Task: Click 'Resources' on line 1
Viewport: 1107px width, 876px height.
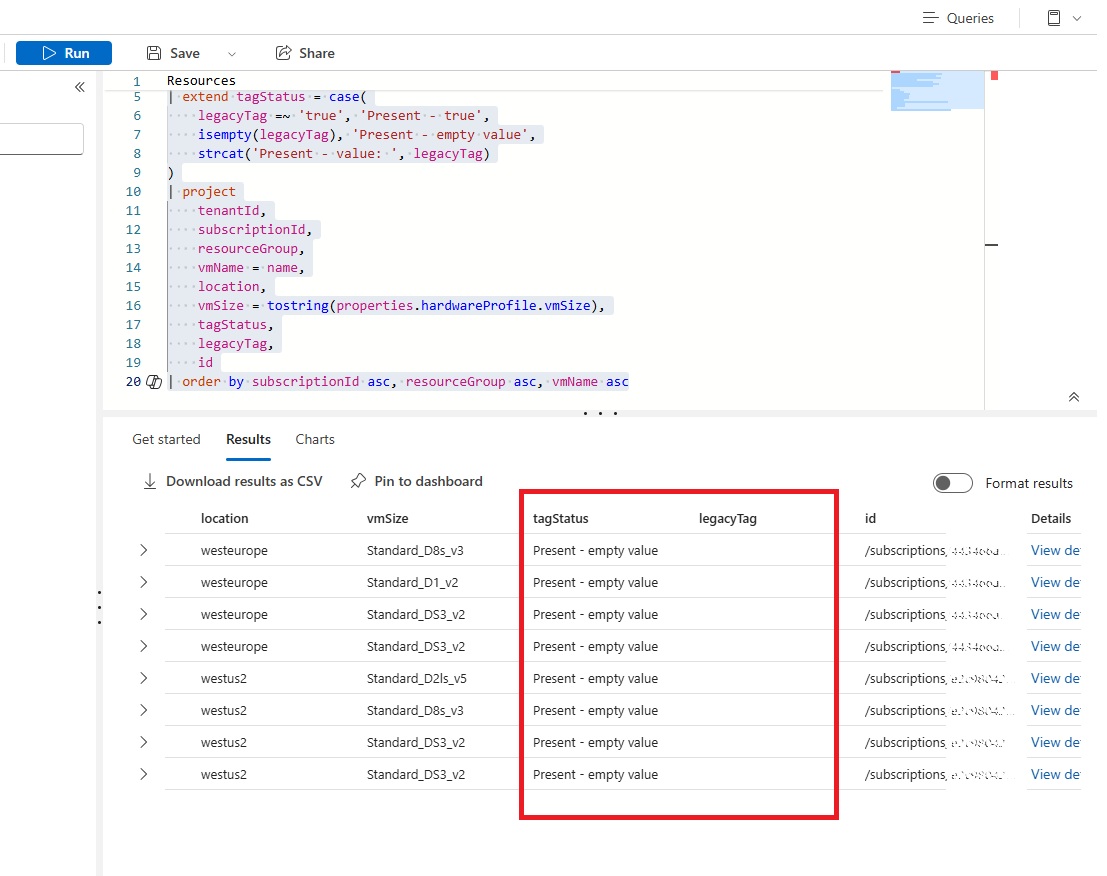Action: [x=201, y=80]
